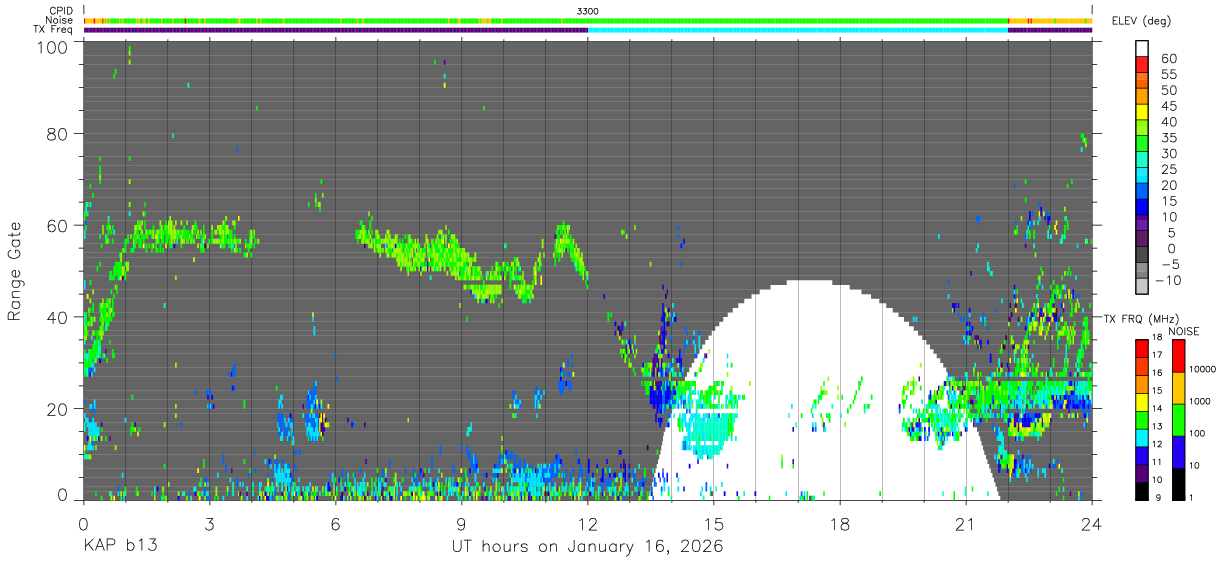
Task: Click the CPID label at top left
Action: point(61,11)
